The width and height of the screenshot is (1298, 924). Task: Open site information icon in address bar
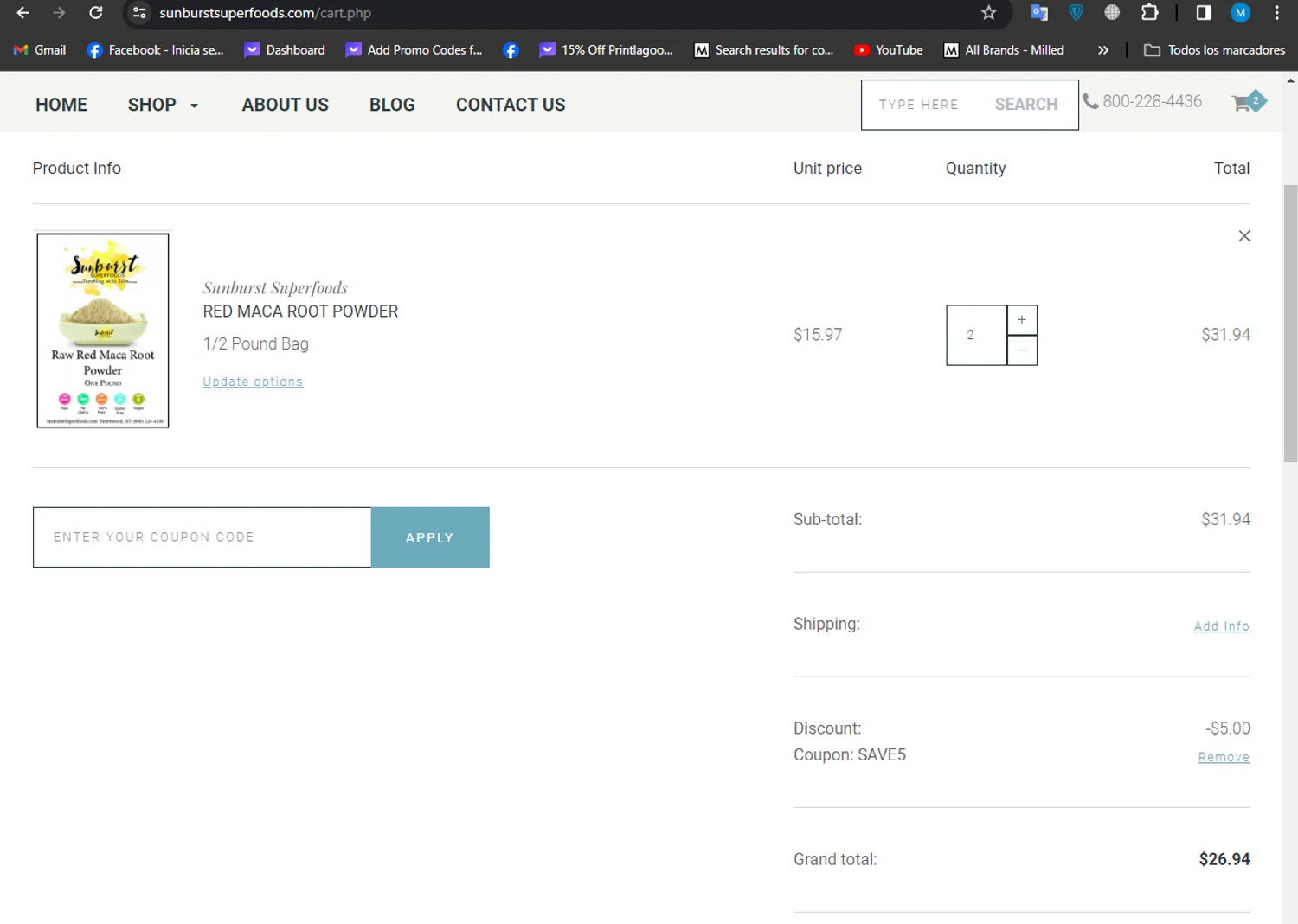(x=139, y=13)
